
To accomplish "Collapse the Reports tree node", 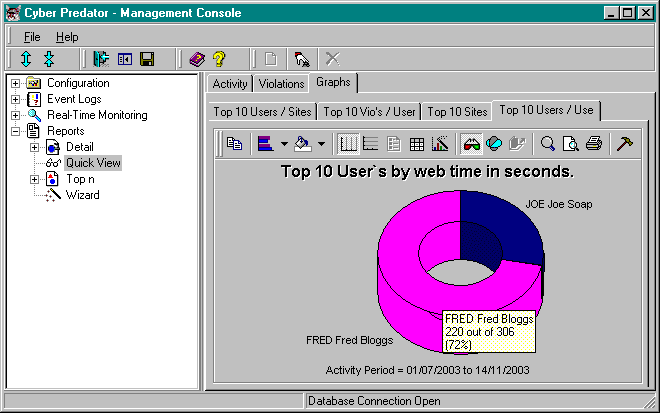I will [x=16, y=131].
